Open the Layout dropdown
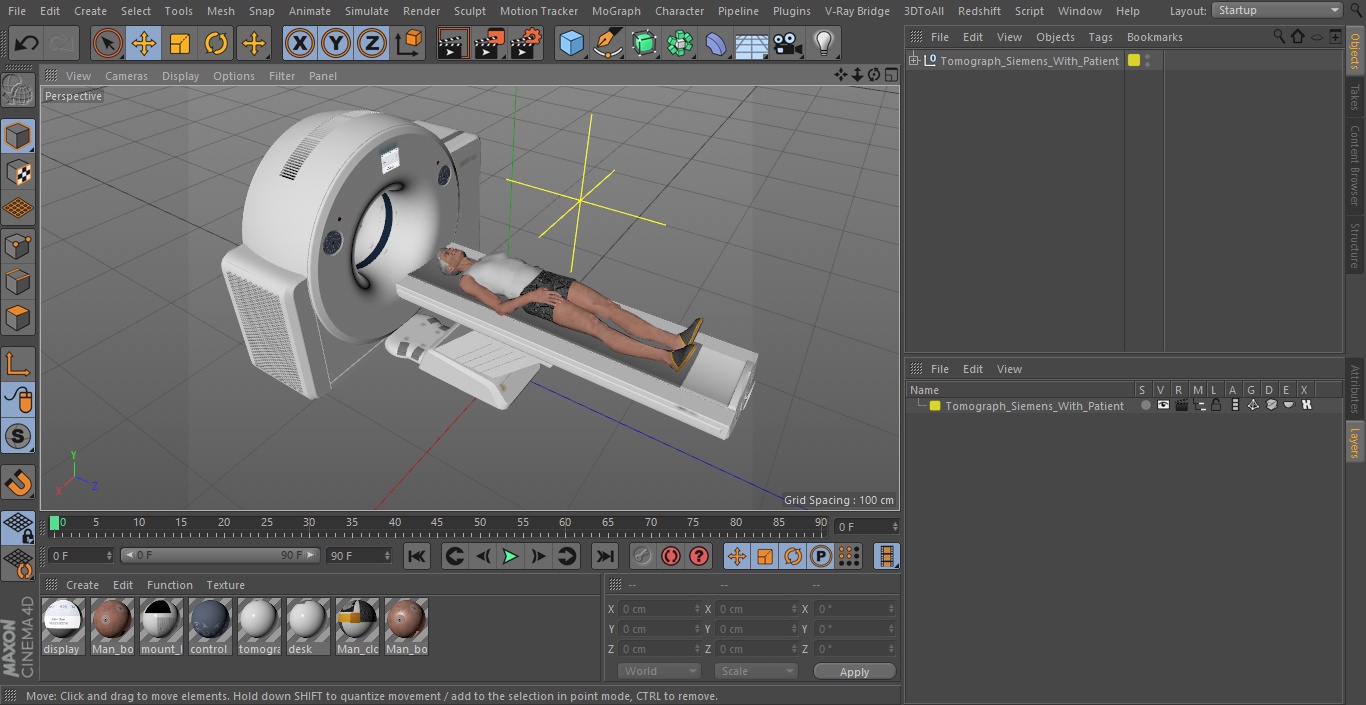The height and width of the screenshot is (705, 1366). click(1278, 10)
